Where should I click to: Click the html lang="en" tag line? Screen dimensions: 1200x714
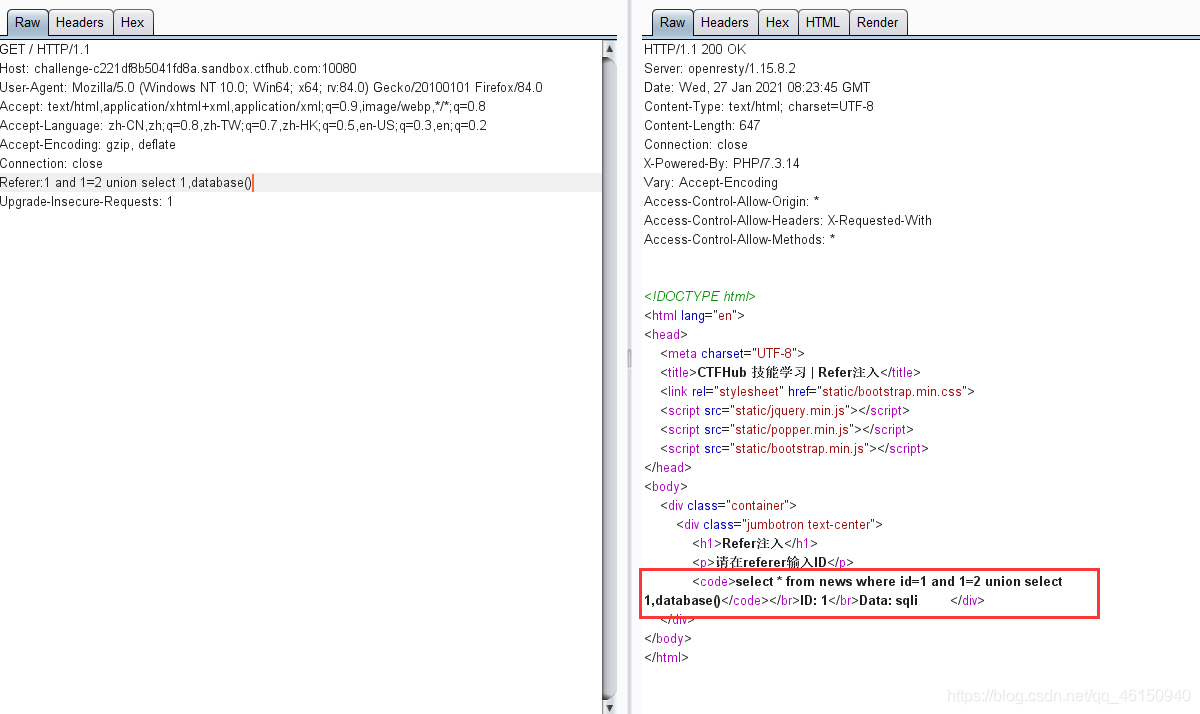pyautogui.click(x=695, y=315)
